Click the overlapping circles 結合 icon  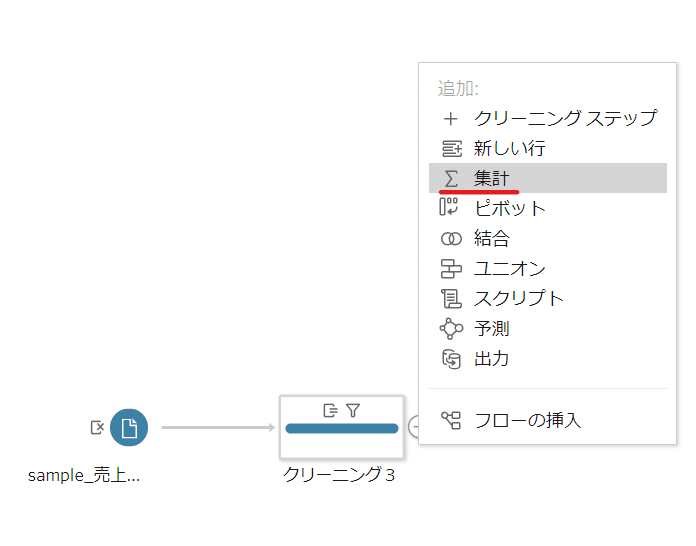click(x=451, y=238)
